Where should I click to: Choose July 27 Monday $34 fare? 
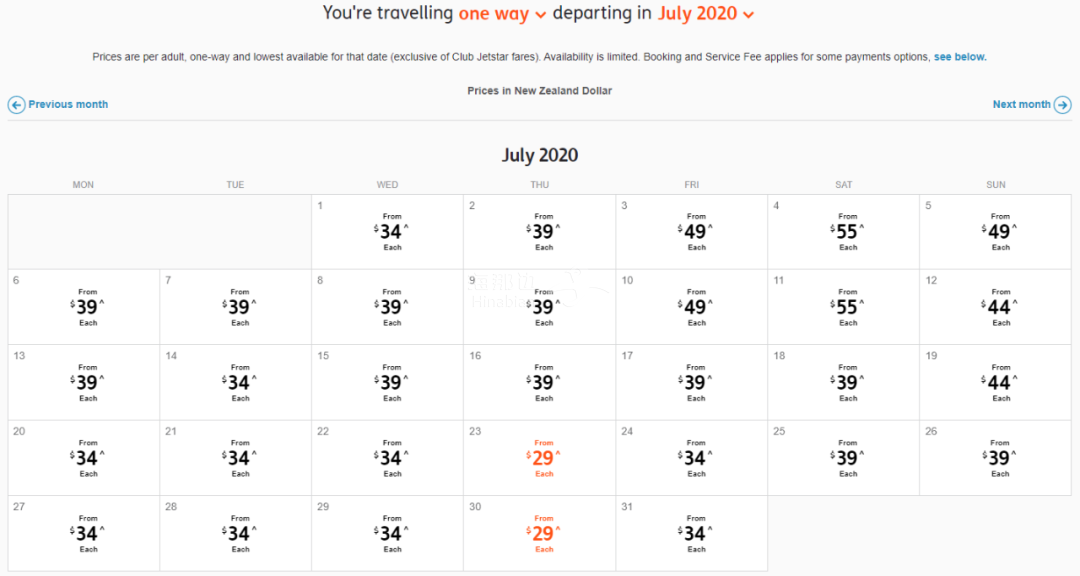(83, 533)
